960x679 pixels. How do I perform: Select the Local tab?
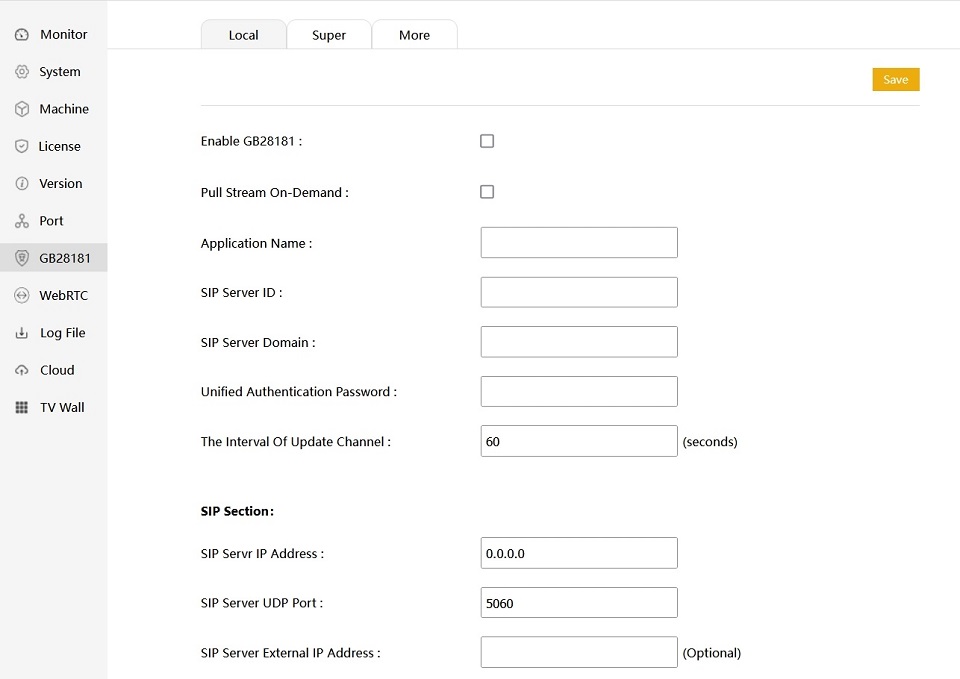pos(244,34)
